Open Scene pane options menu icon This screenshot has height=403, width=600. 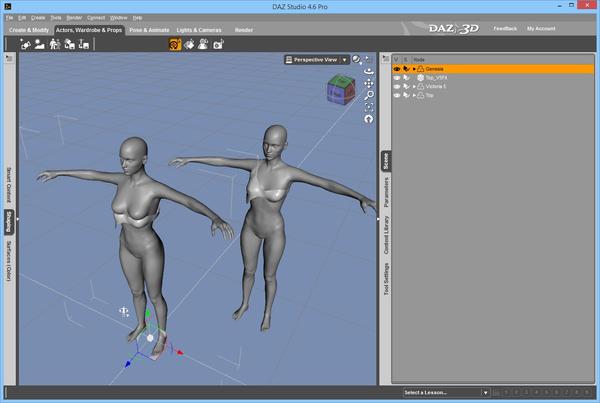coord(386,58)
